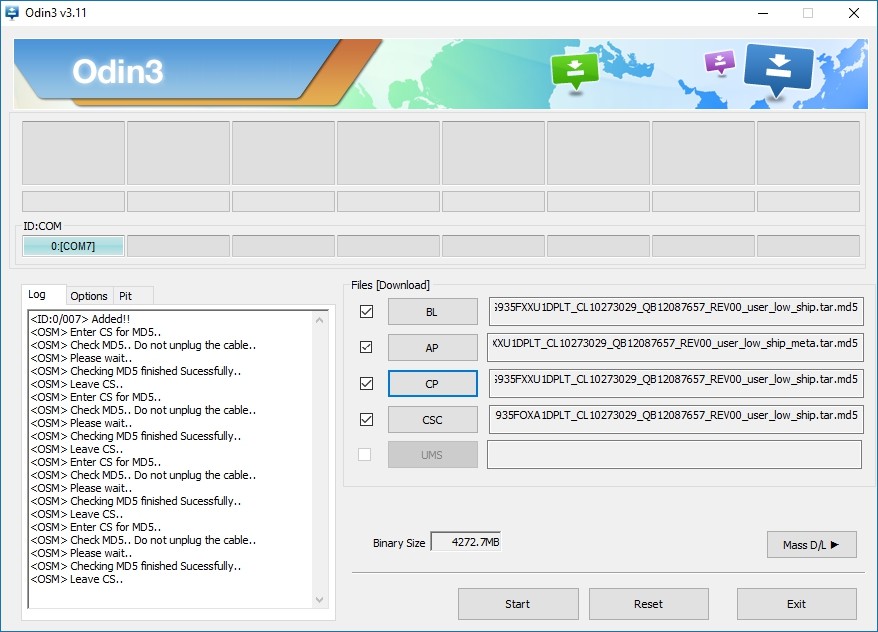This screenshot has height=632, width=878.
Task: Toggle the CP file checkbox
Action: point(366,383)
